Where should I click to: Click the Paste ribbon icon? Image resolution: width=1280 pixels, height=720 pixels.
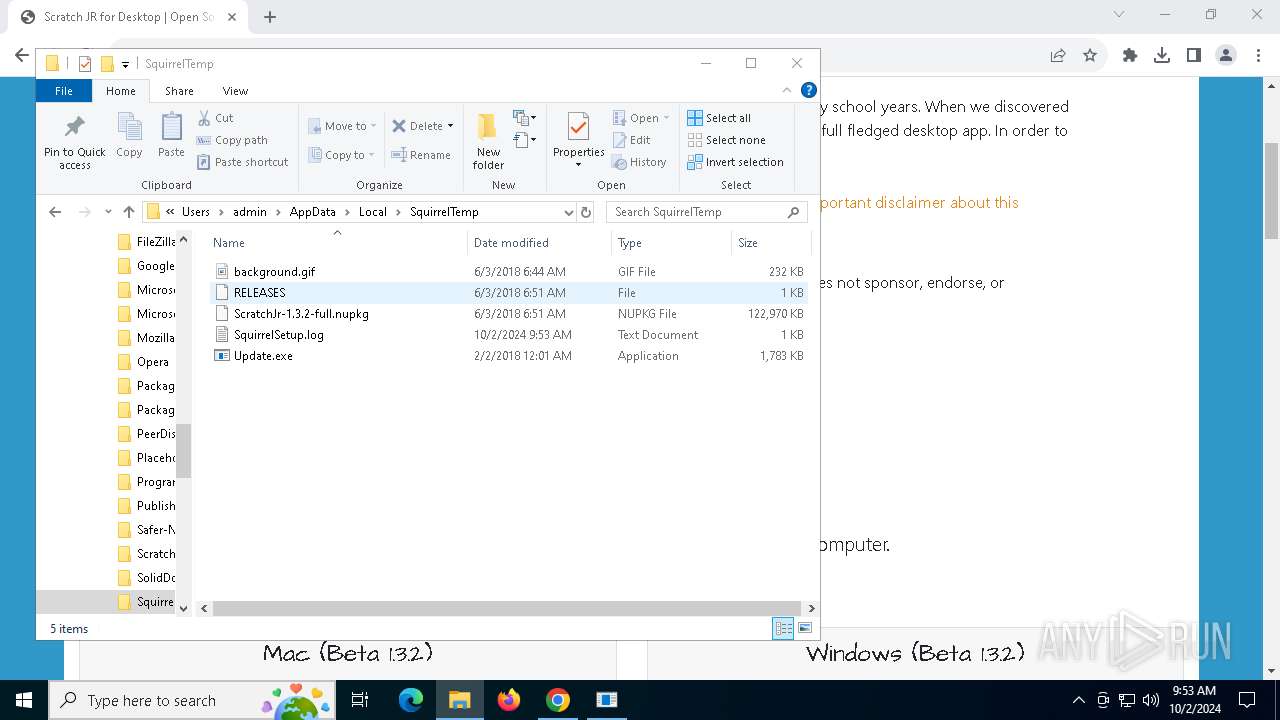click(171, 135)
